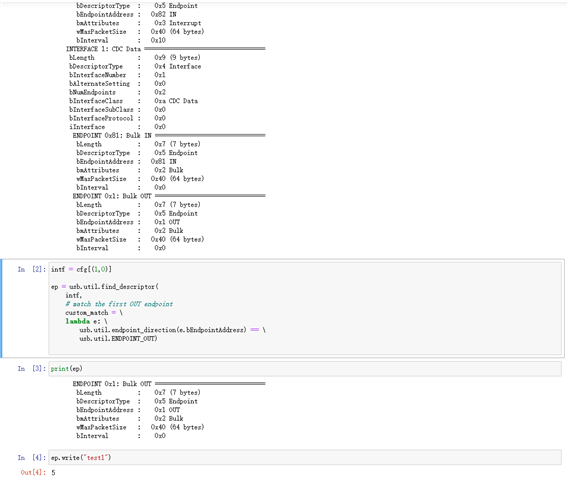This screenshot has width=568, height=480.
Task: Click the In [2] cell prompt
Action: [32, 269]
